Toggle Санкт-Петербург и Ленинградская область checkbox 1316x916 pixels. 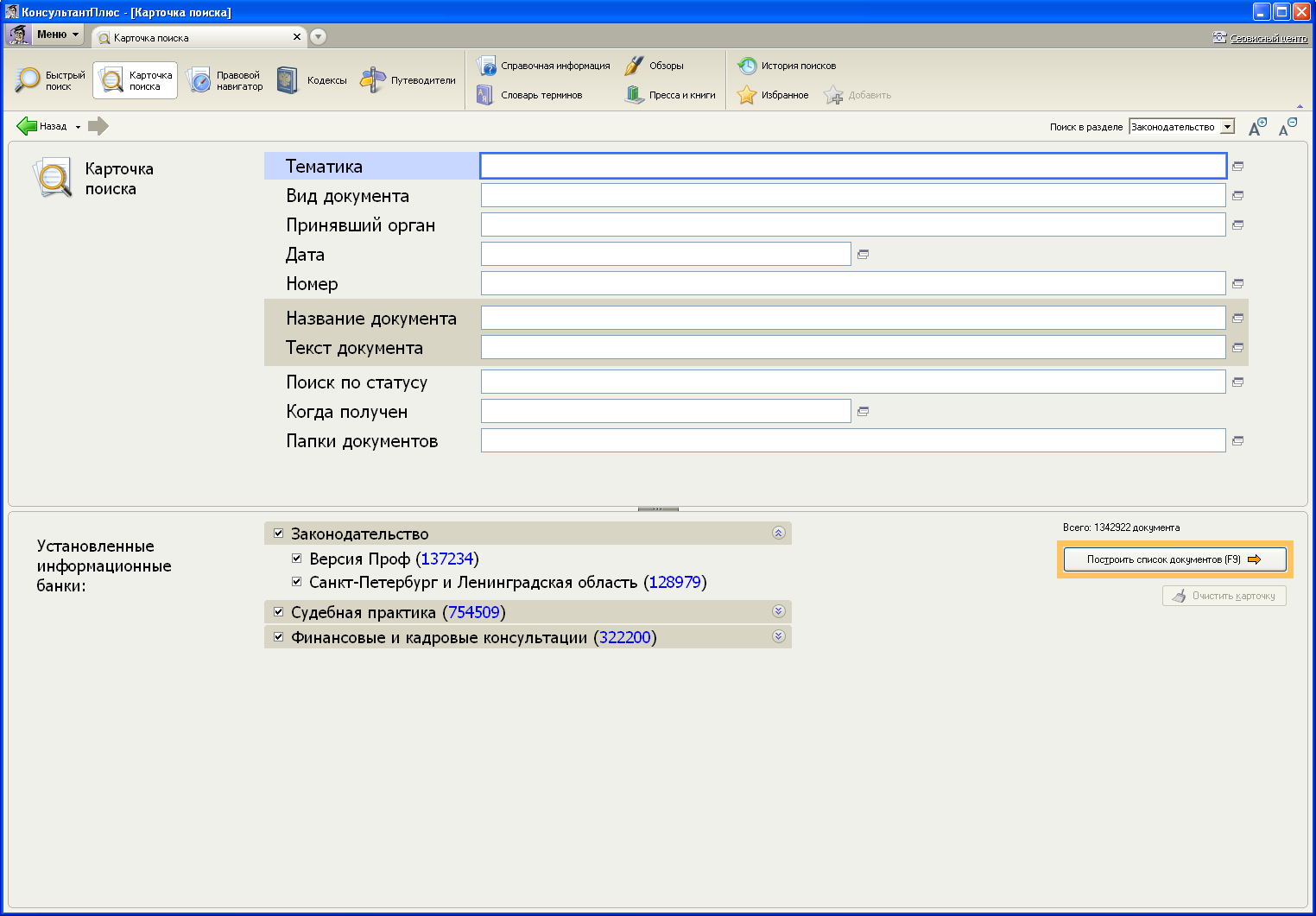[297, 582]
